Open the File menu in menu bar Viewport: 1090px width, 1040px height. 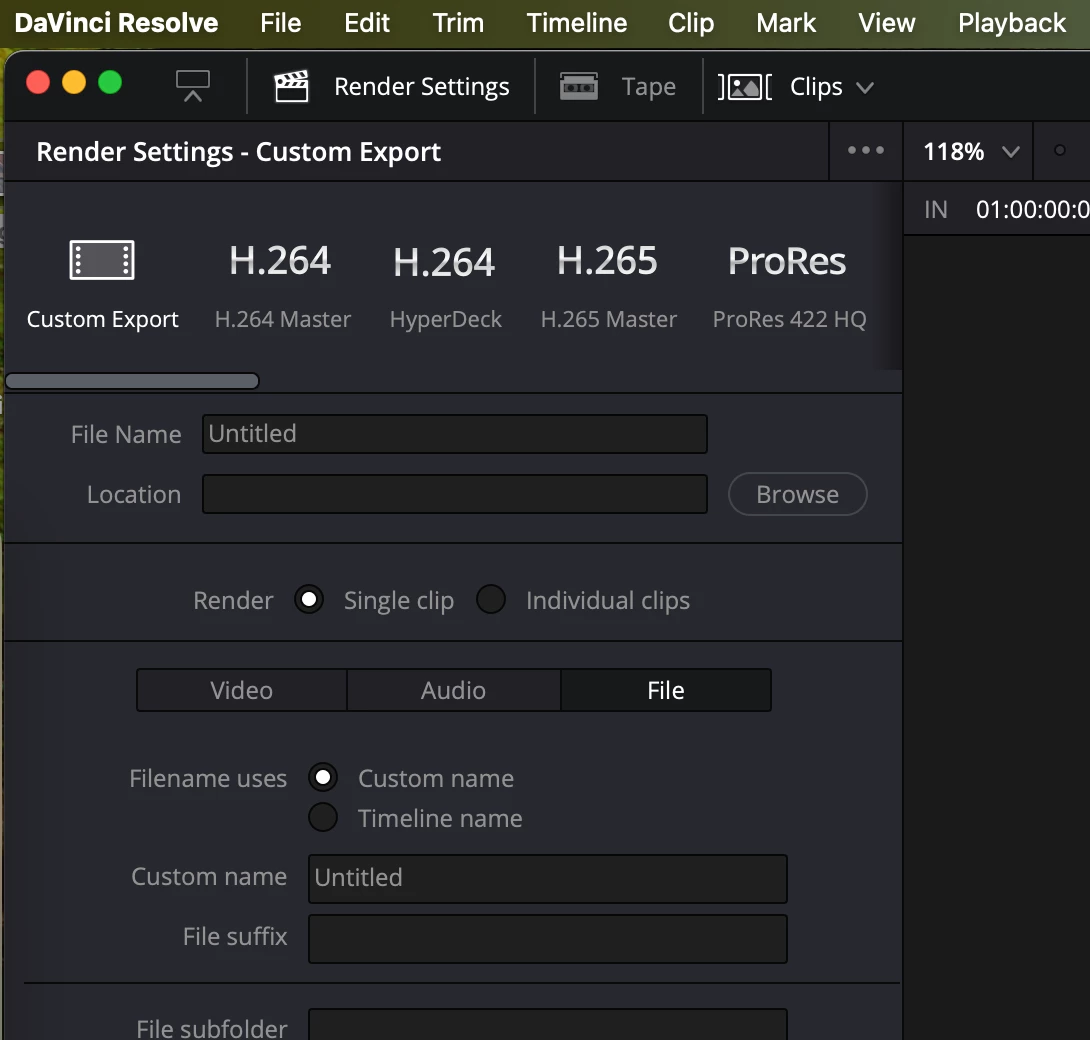(x=281, y=23)
